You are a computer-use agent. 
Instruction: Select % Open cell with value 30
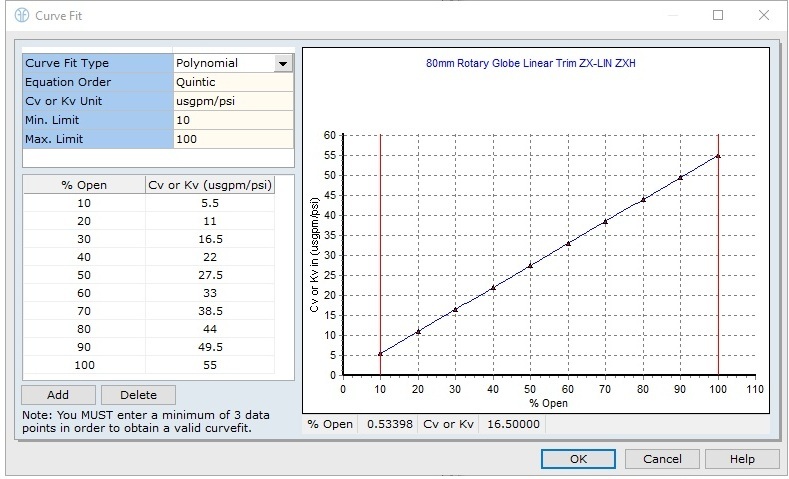84,240
